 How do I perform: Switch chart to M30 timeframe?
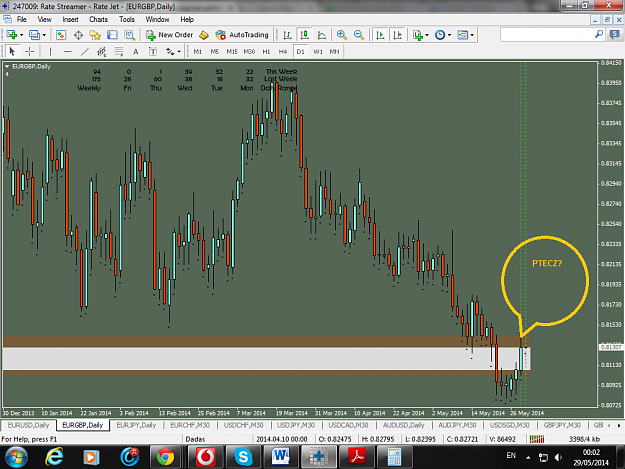pyautogui.click(x=249, y=51)
